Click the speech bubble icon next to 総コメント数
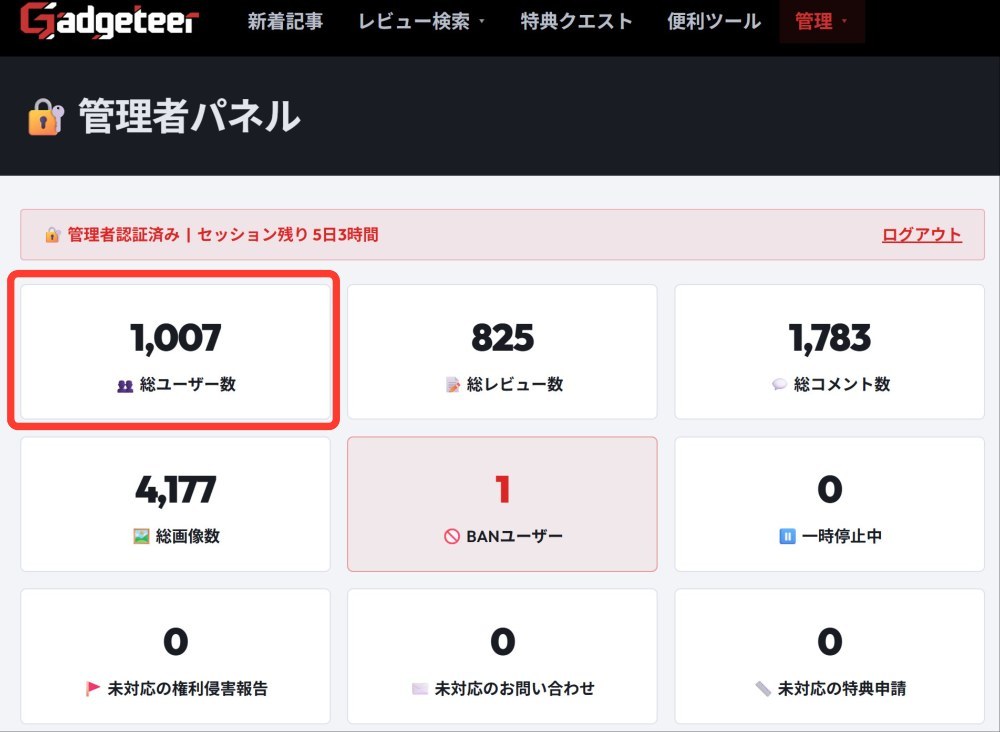Image resolution: width=1000 pixels, height=732 pixels. point(779,384)
